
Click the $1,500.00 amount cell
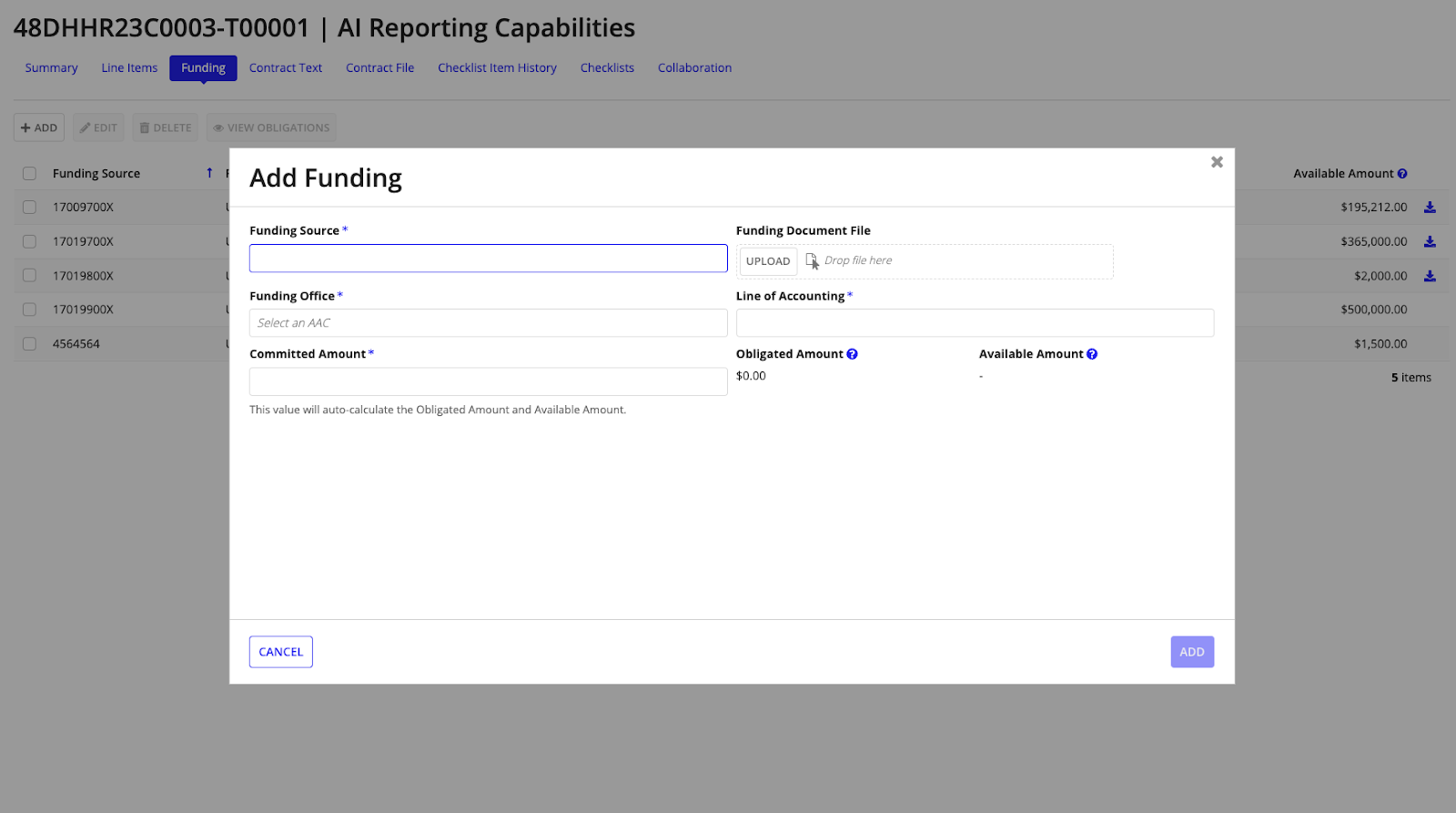coord(1380,344)
